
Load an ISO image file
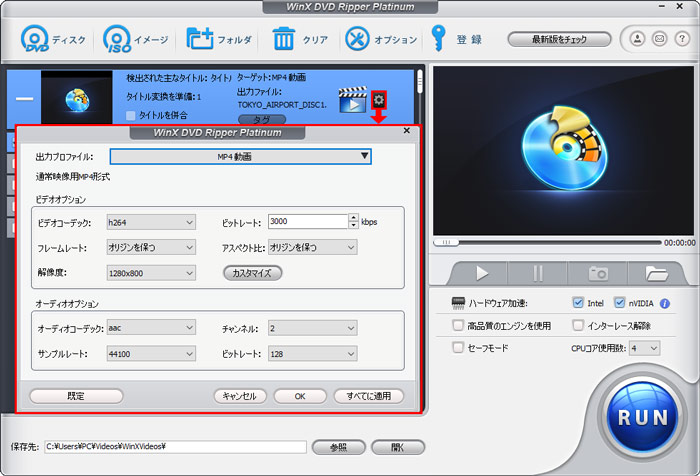pyautogui.click(x=117, y=39)
